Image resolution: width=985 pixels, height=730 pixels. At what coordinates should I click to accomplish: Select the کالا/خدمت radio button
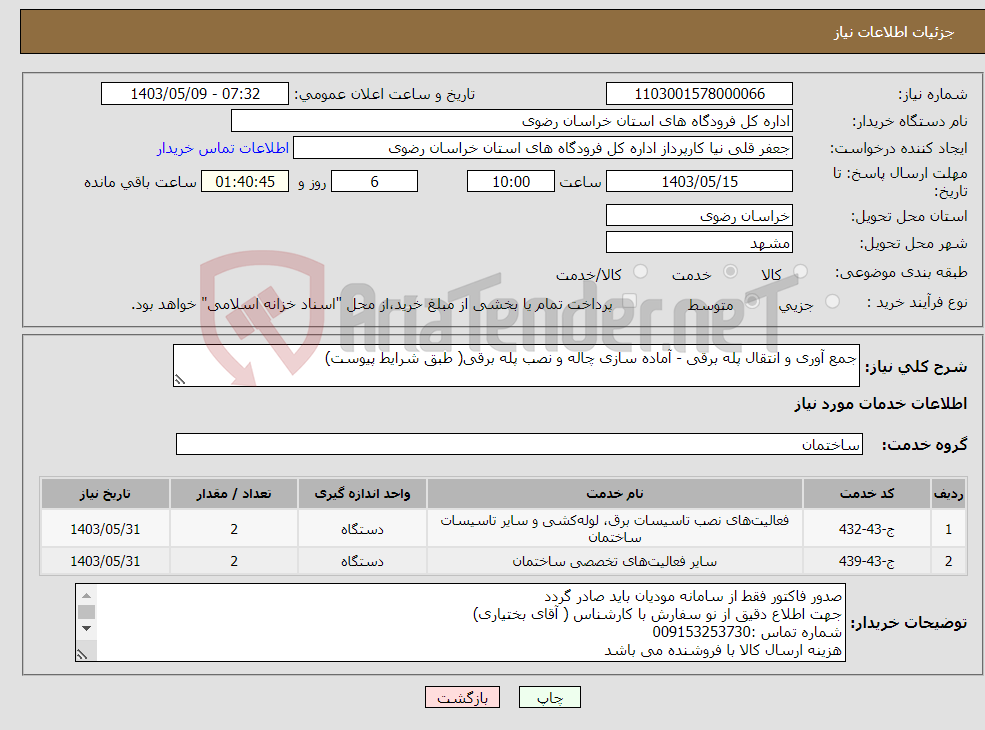point(640,272)
